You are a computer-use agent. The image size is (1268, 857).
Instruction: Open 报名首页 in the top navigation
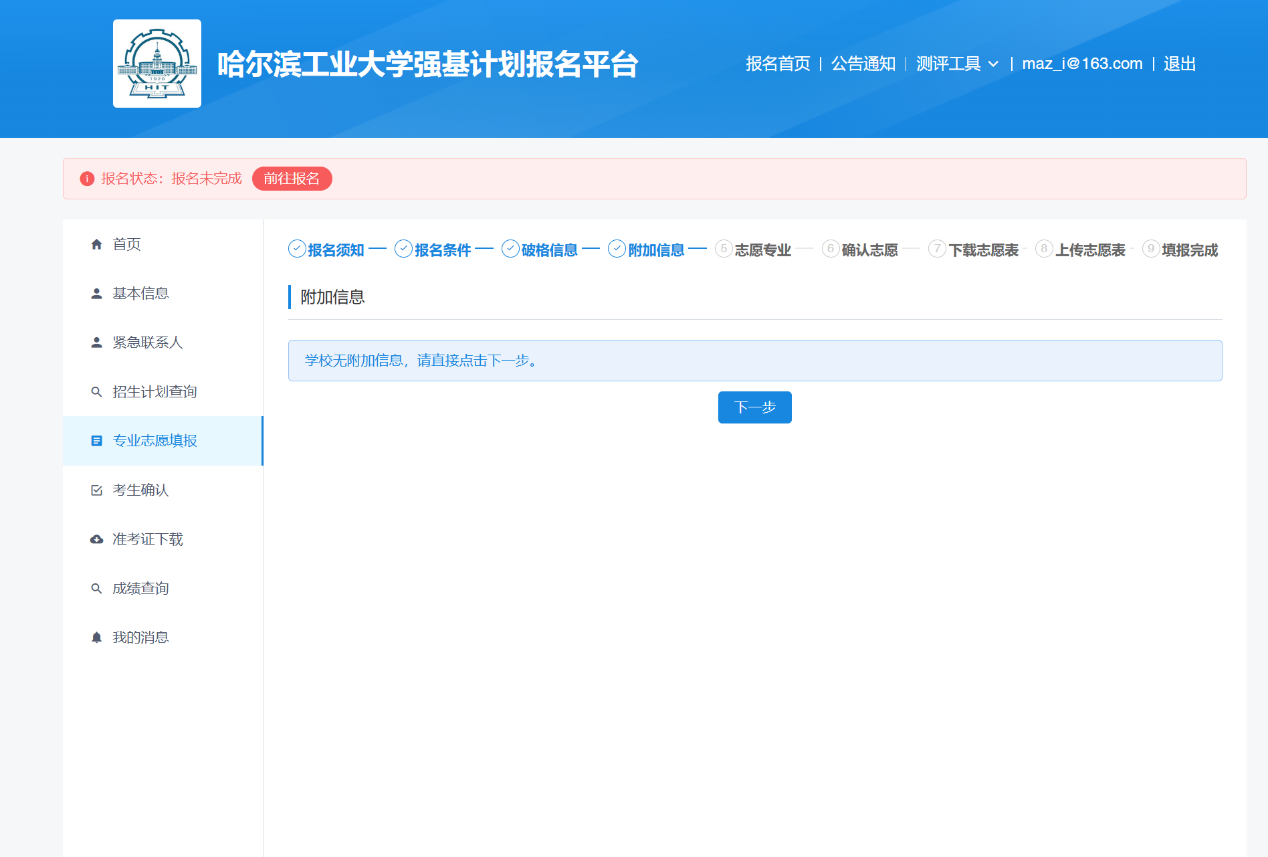tap(778, 64)
